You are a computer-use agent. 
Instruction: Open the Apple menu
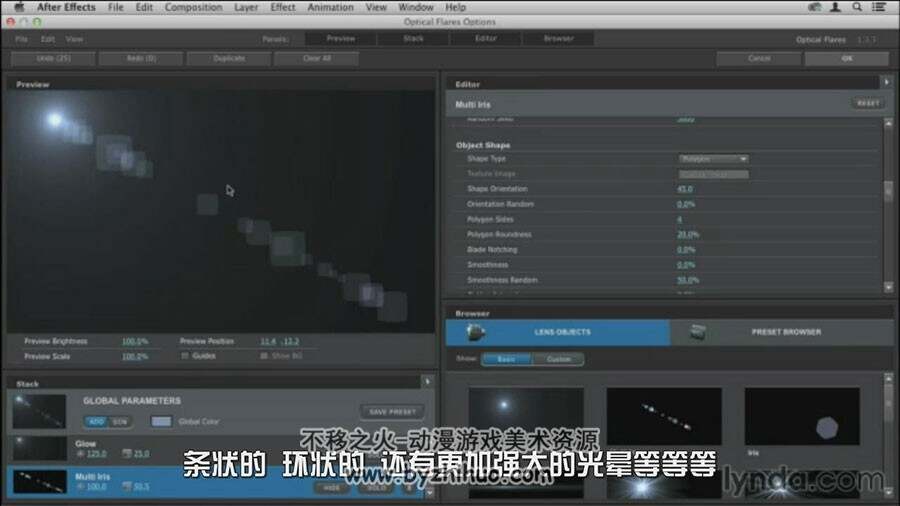tap(19, 7)
